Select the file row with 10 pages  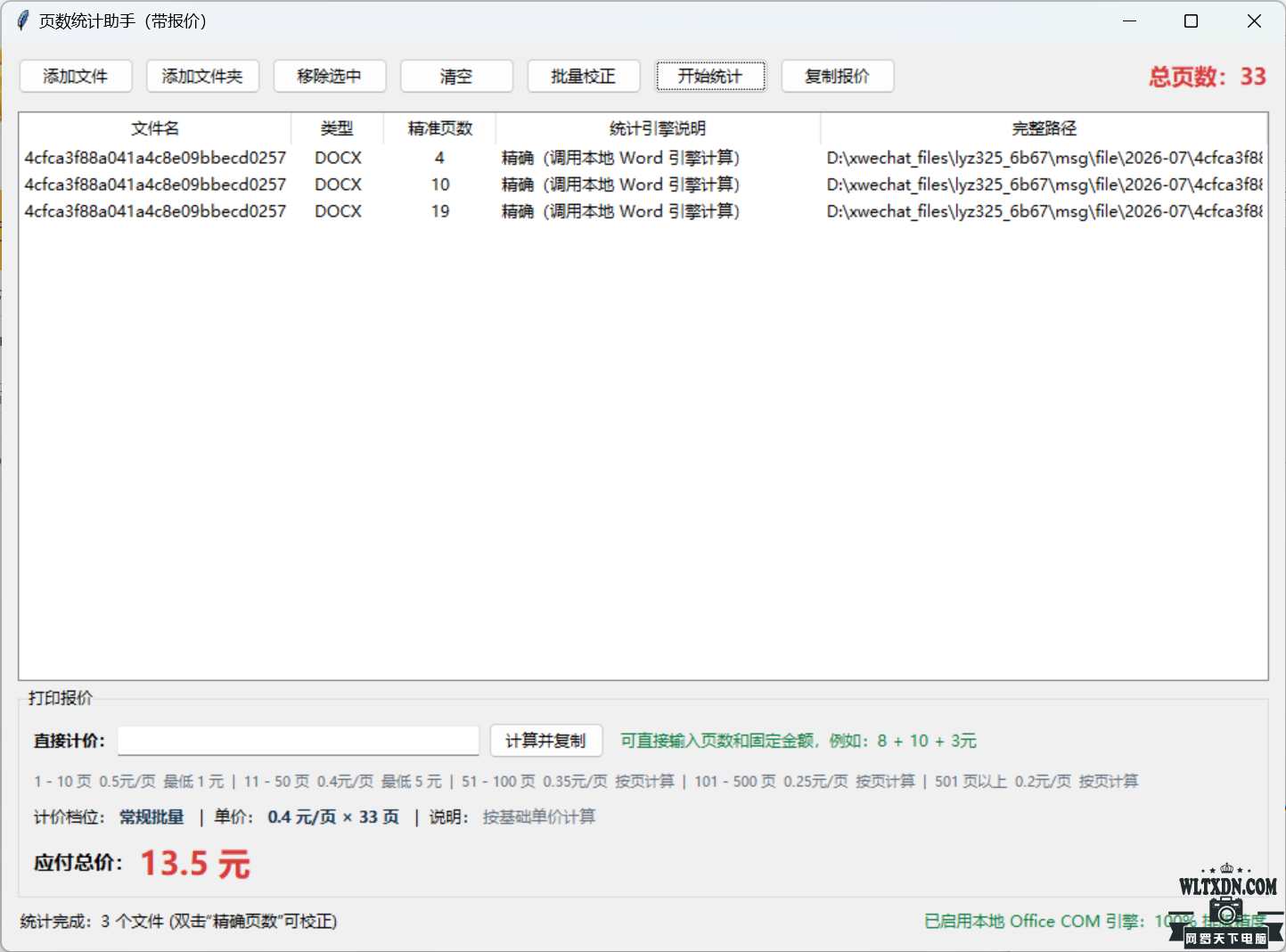643,185
